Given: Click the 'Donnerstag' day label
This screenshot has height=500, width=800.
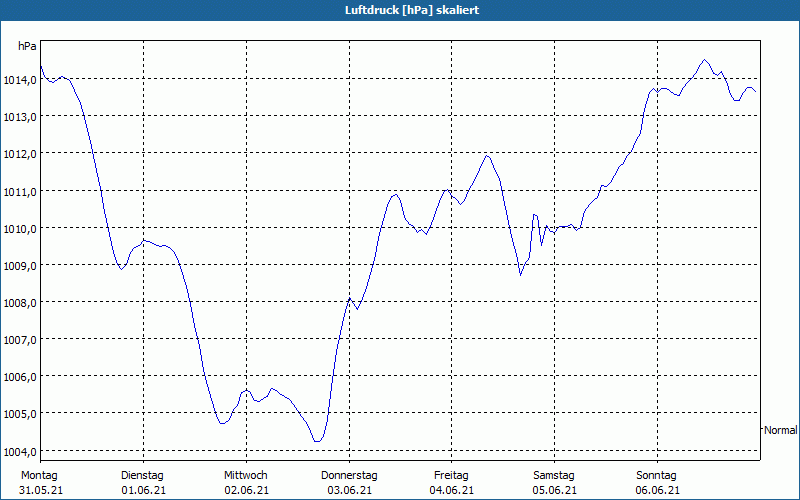Looking at the screenshot, I should coord(349,476).
